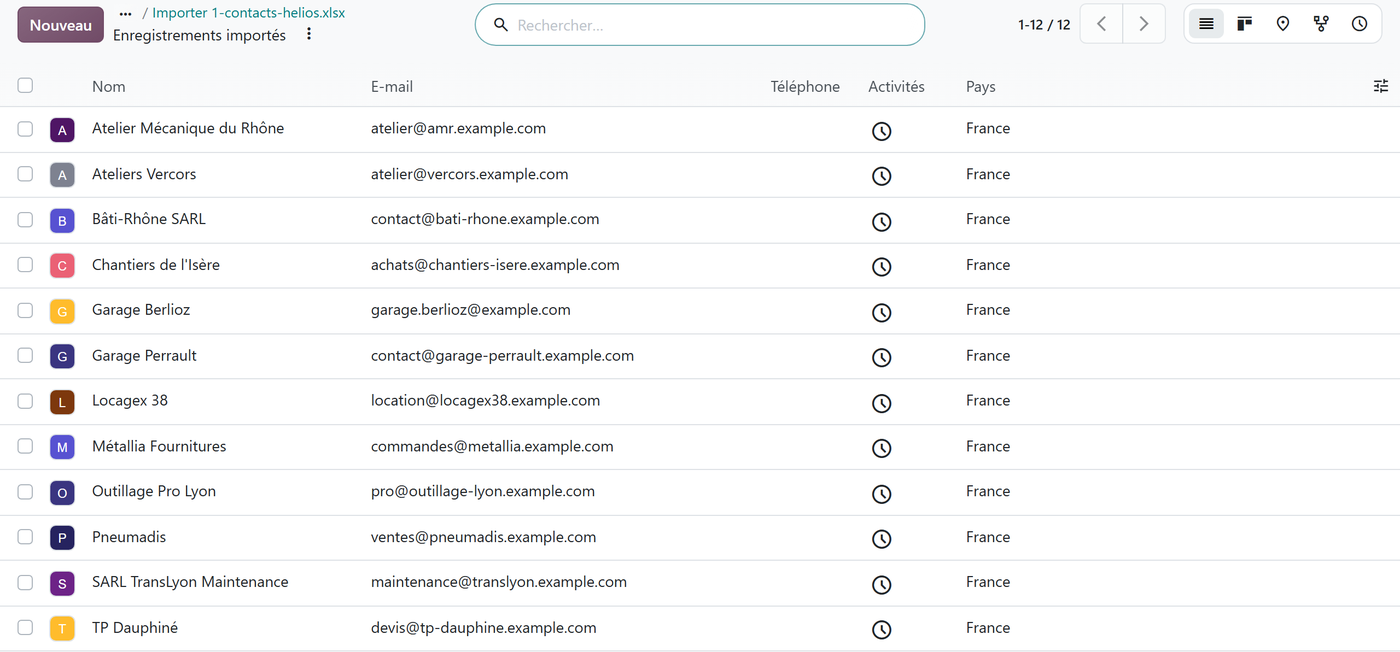Check the Garage Berlioz row
The image size is (1400, 652).
(25, 310)
